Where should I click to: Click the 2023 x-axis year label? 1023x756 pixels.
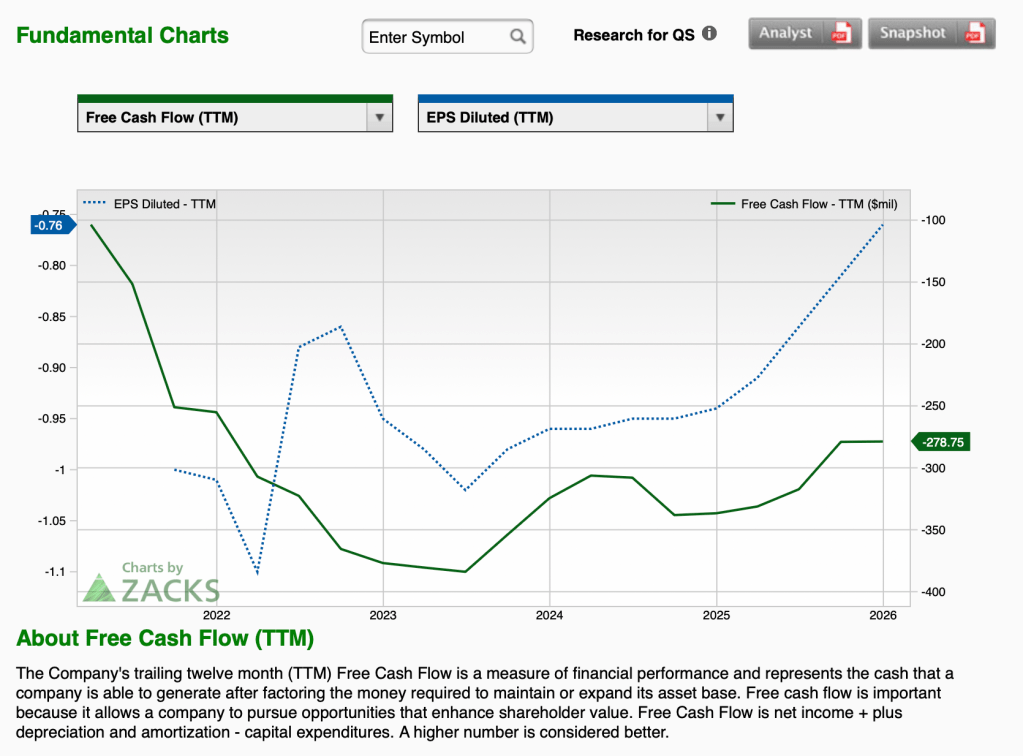[383, 614]
